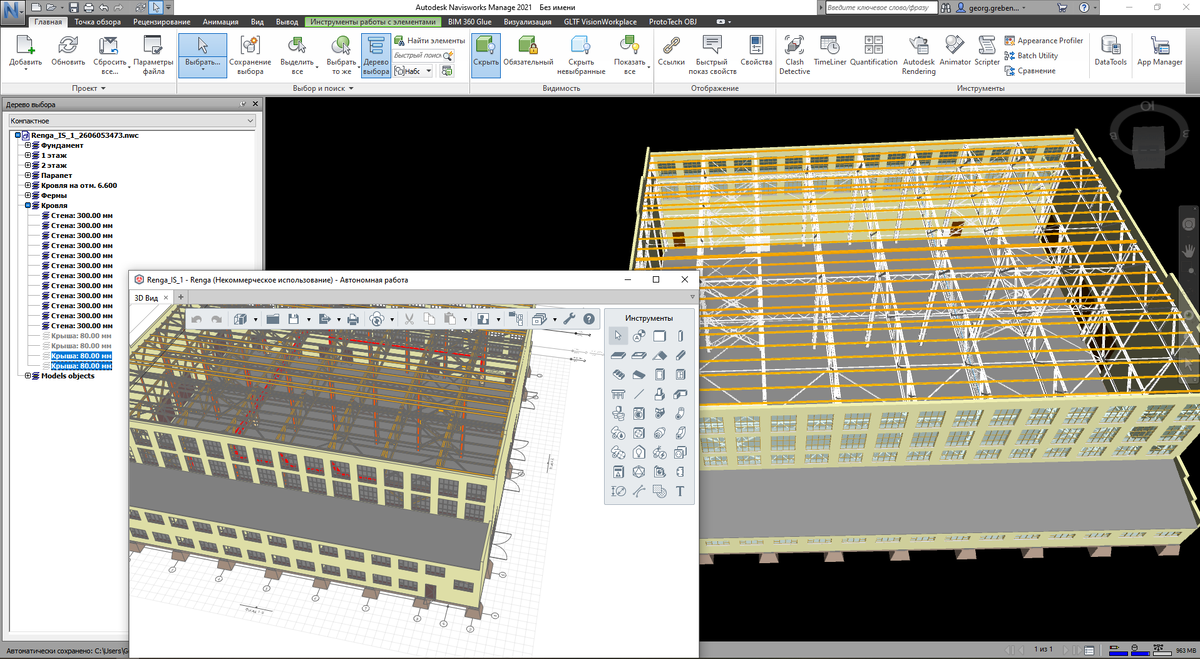Select the line tool in Renga Инструменты
The image size is (1200, 659).
[x=639, y=394]
